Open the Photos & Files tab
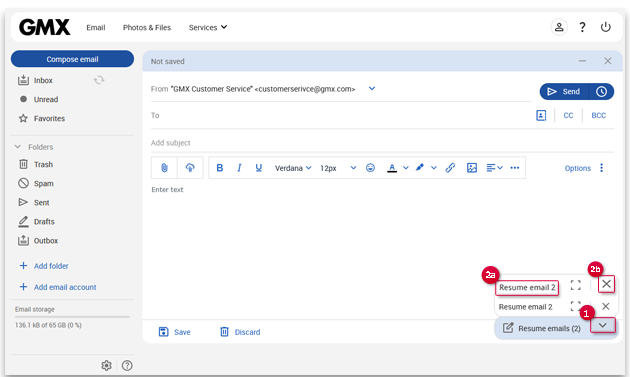This screenshot has width=630, height=377. click(147, 27)
